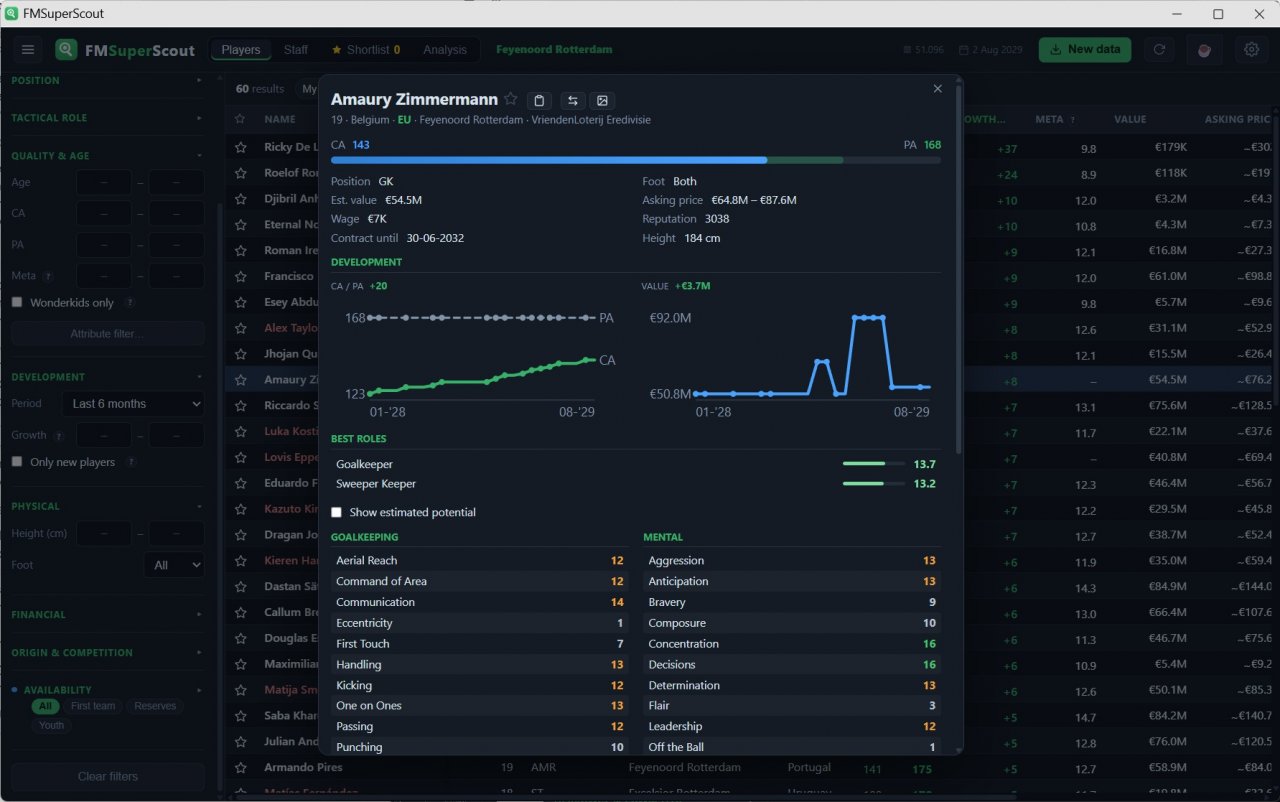Screen dimensions: 1280x802
Task: Expand the FINANCIAL filter section
Action: pos(106,615)
